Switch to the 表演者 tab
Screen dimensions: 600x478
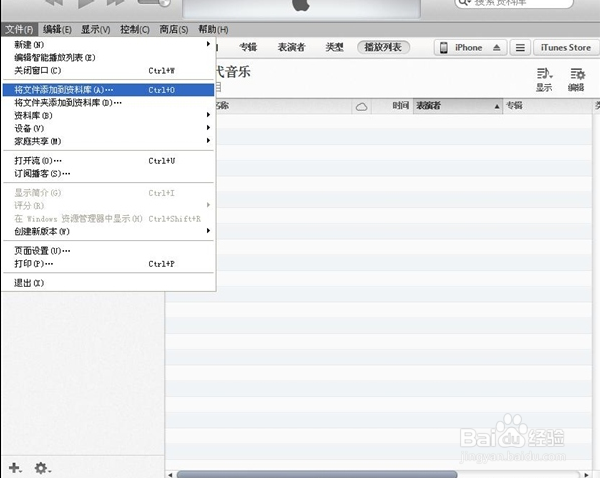point(291,47)
